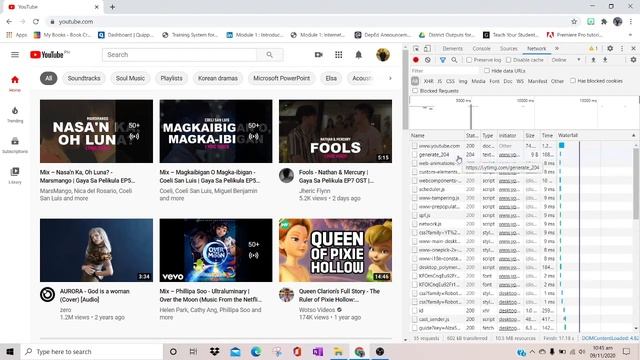Show hidden system tray icons
The width and height of the screenshot is (640, 360).
pos(532,351)
